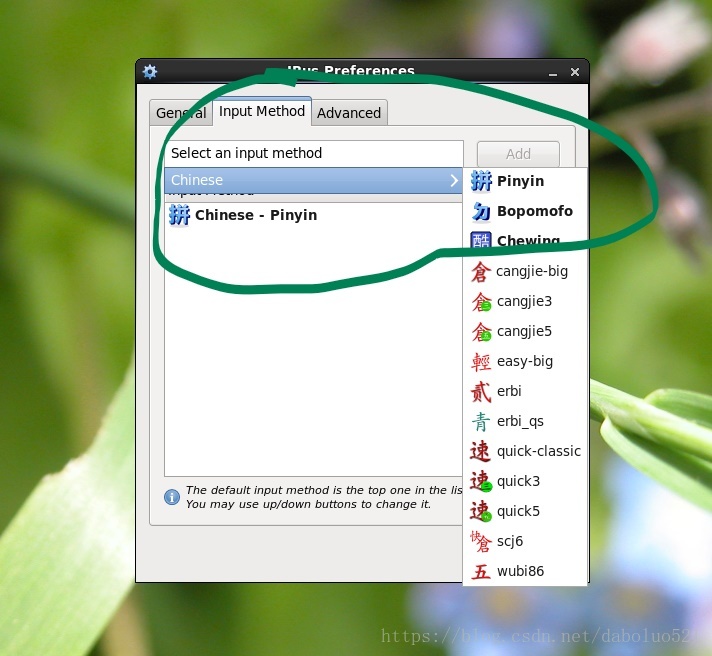Choose Bopomofo input method
The height and width of the screenshot is (656, 712).
pos(524,211)
